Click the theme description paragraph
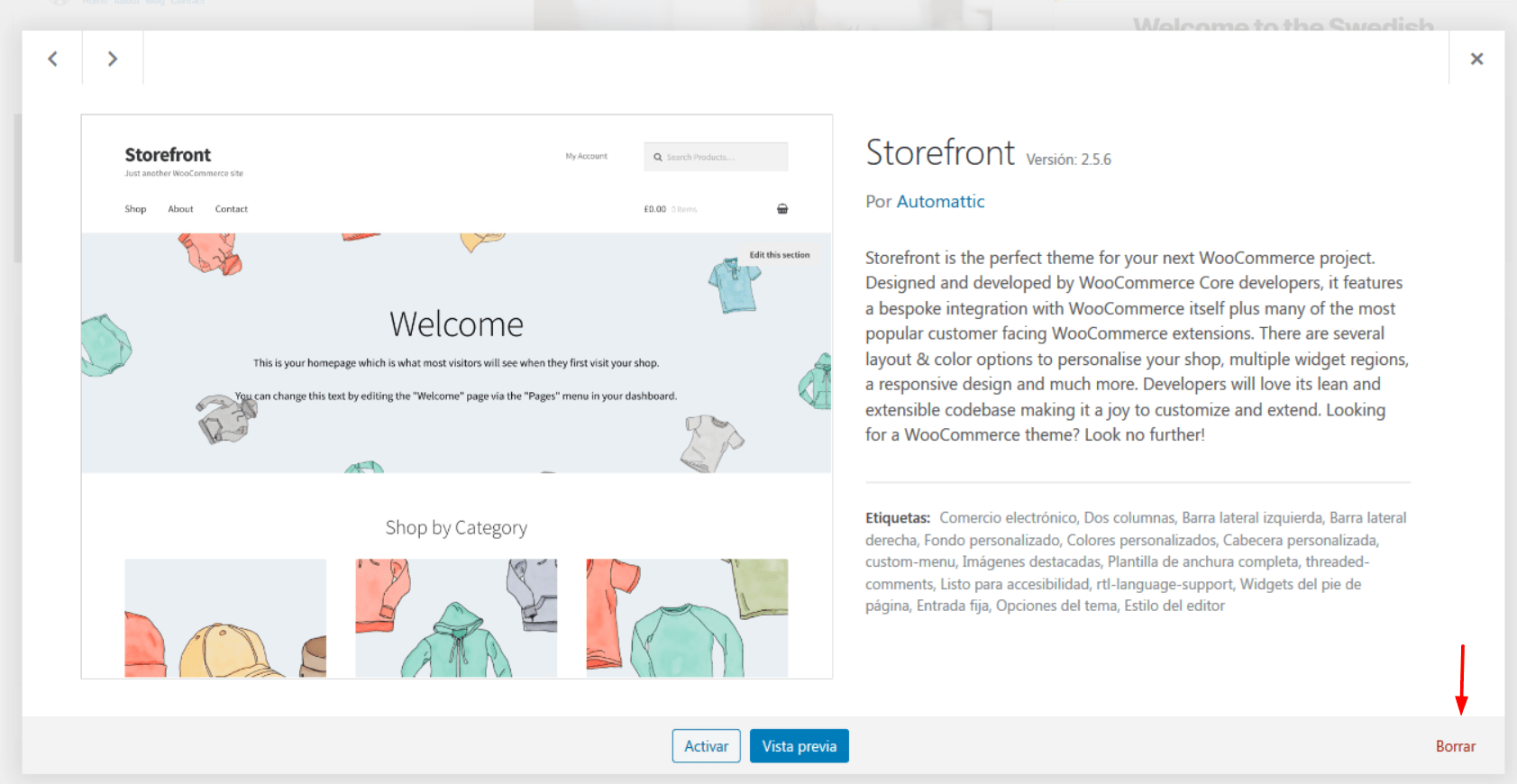This screenshot has height=784, width=1517. click(1137, 346)
